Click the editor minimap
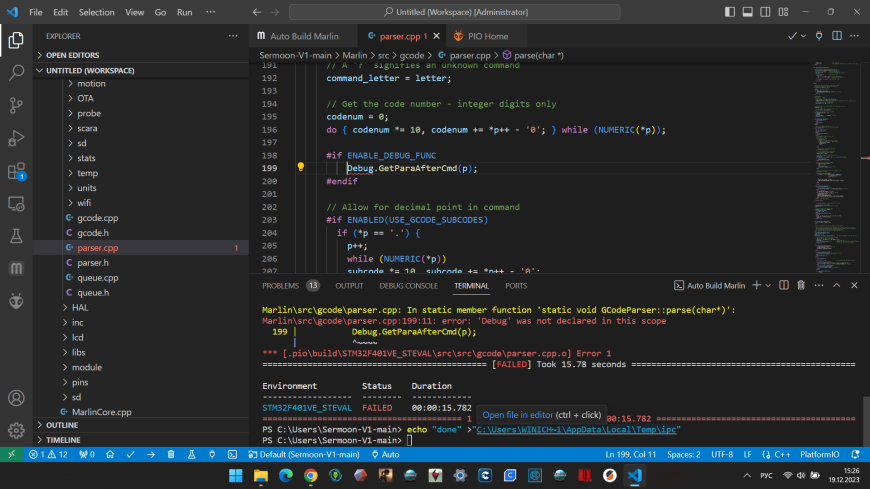 (x=836, y=167)
